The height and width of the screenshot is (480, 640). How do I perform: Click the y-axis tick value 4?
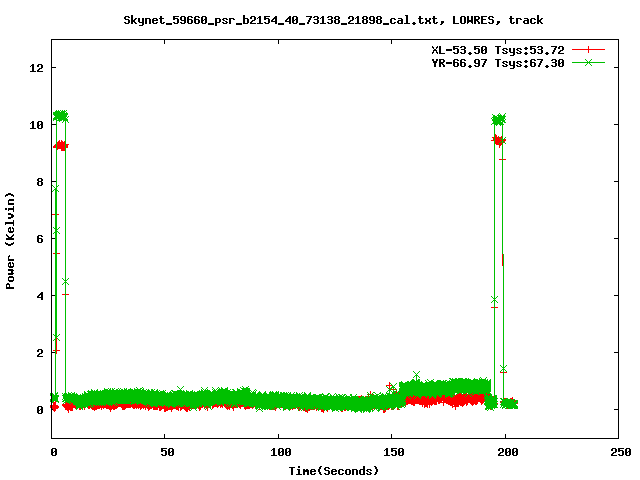40,296
